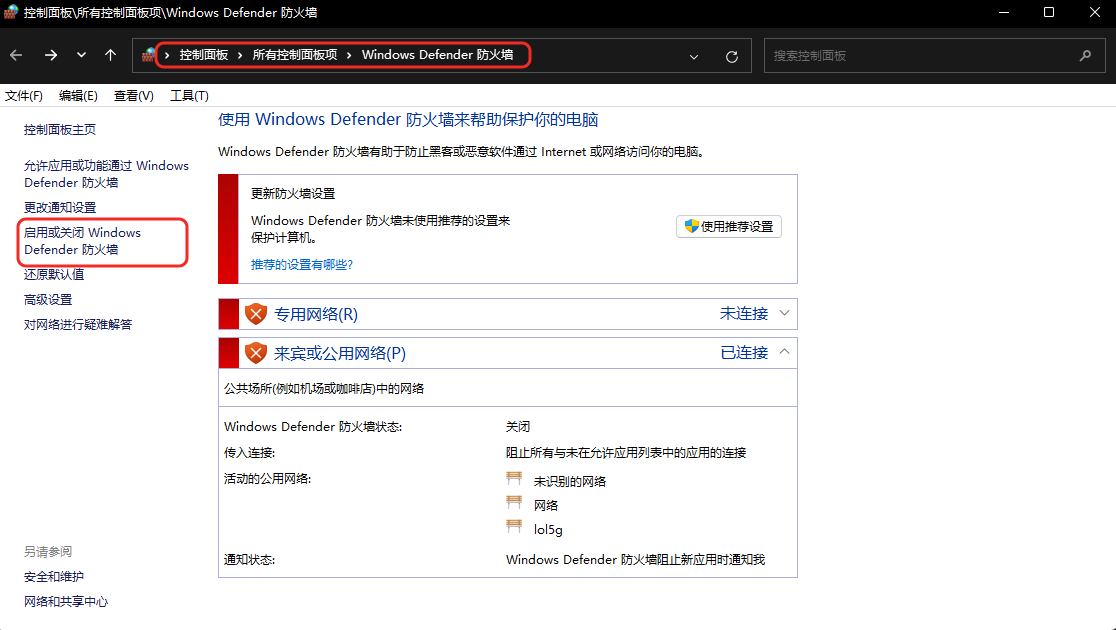This screenshot has height=630, width=1116.
Task: Click 还原默认值 link
Action: pos(54,274)
